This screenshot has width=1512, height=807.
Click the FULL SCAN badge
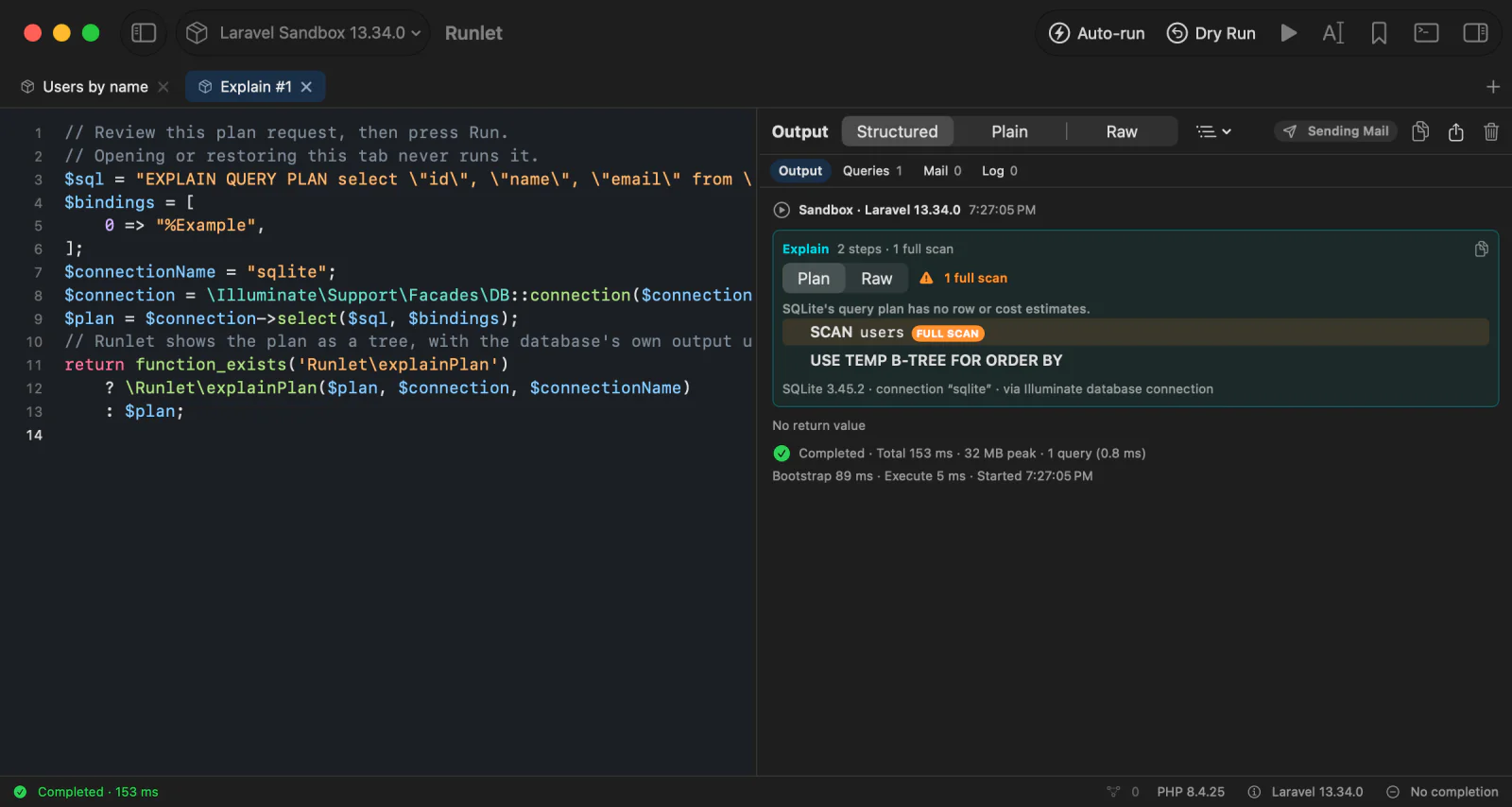948,334
